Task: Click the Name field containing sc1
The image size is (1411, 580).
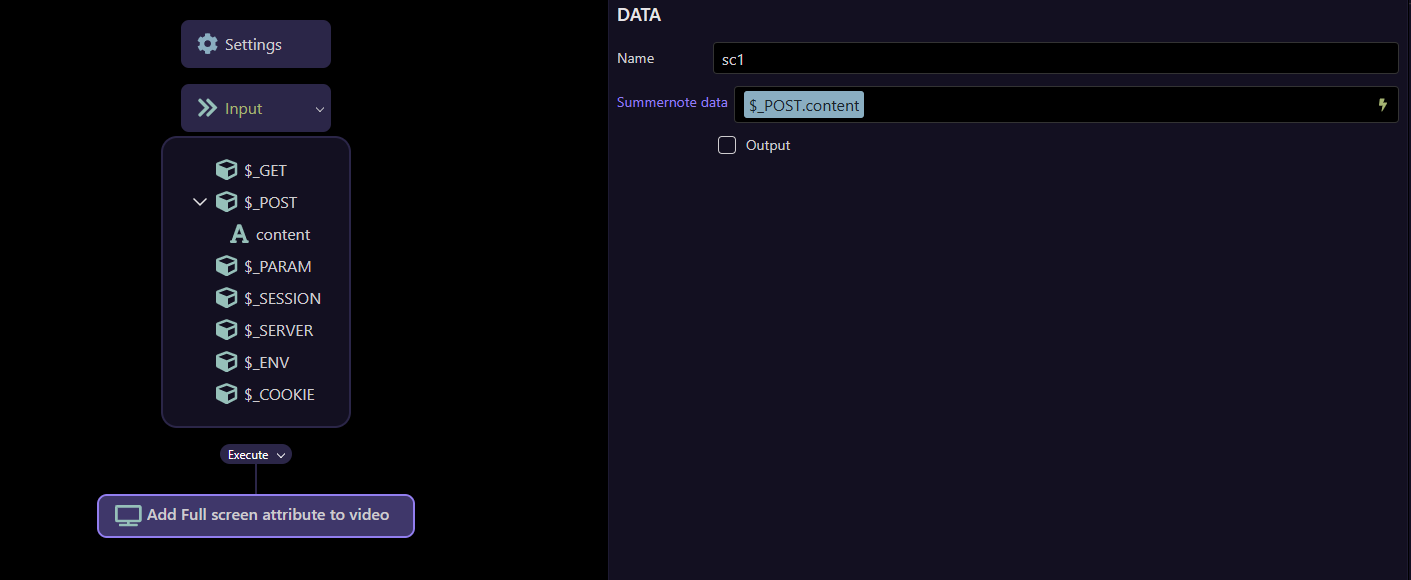Action: pos(1055,59)
